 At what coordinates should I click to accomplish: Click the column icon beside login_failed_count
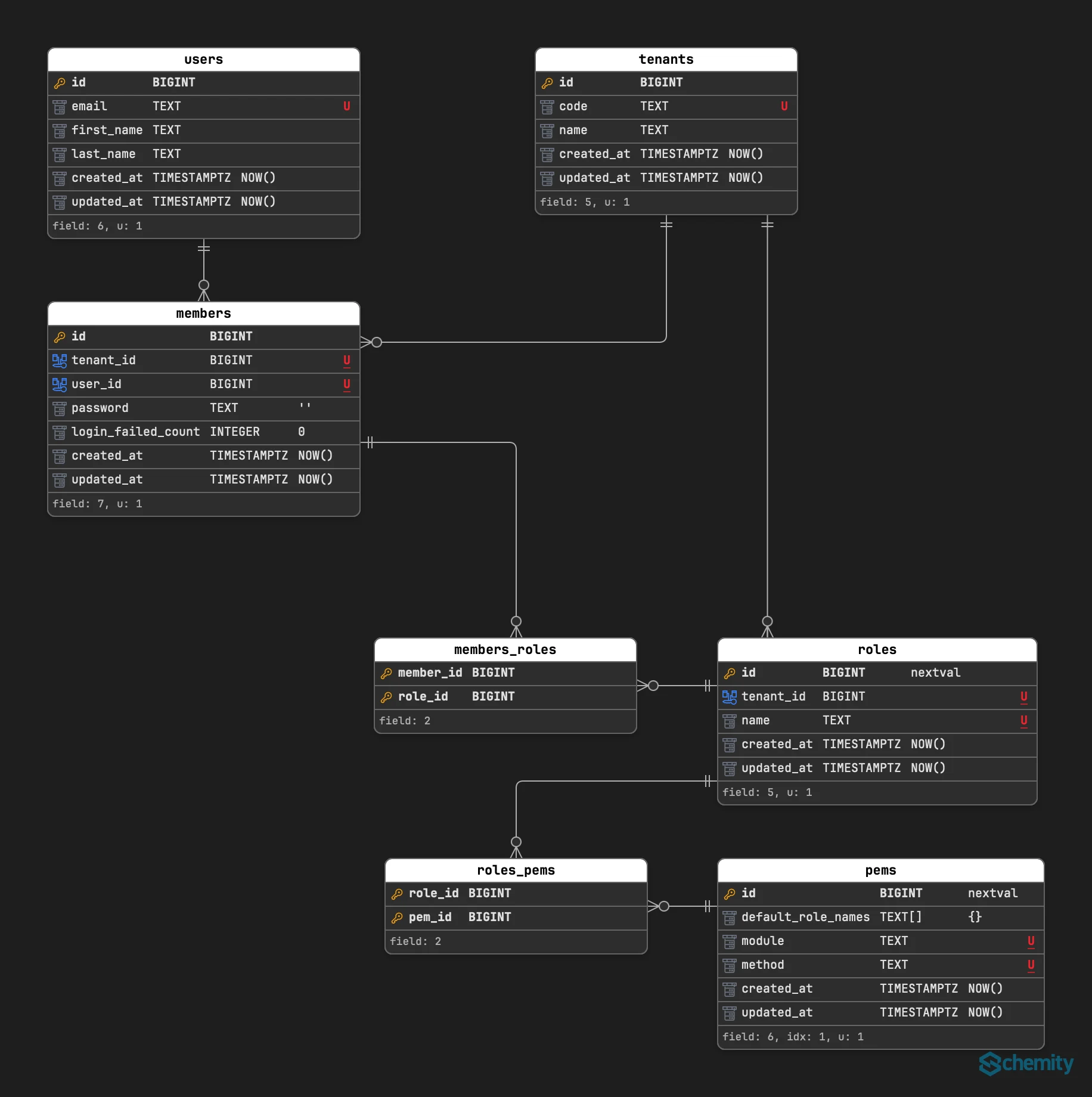[60, 432]
